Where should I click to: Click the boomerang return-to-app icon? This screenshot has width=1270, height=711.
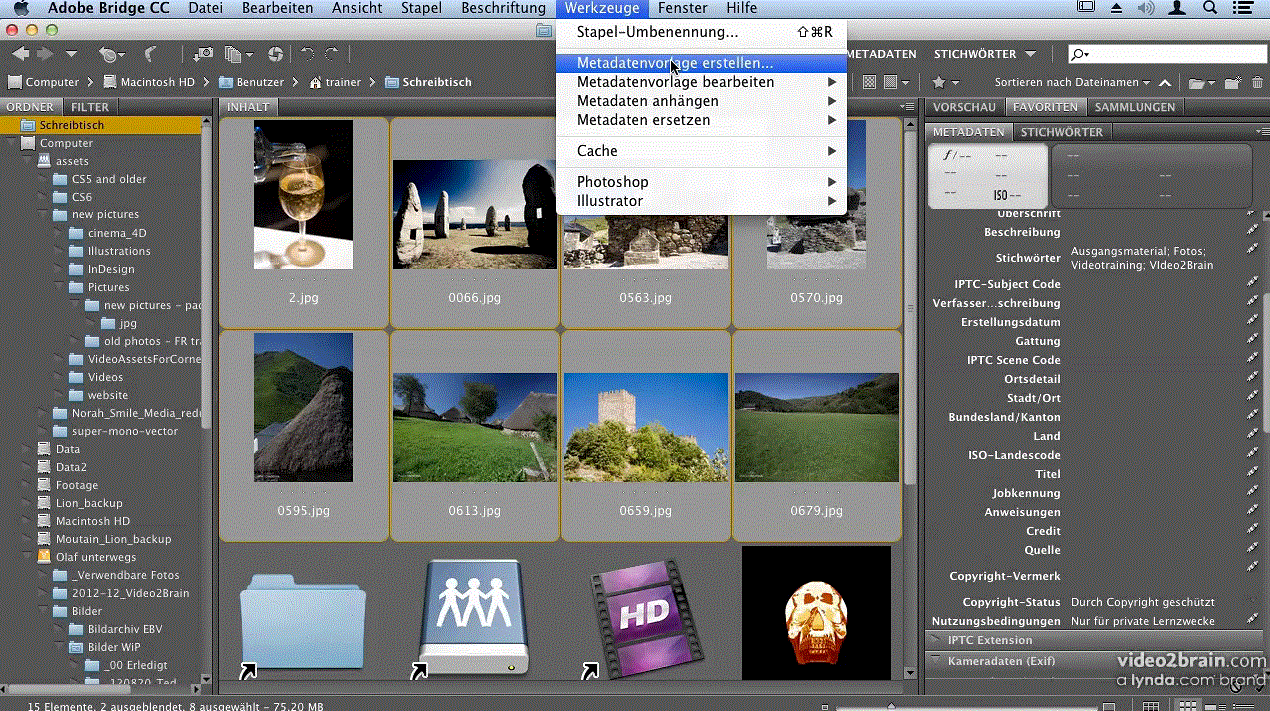tap(151, 54)
